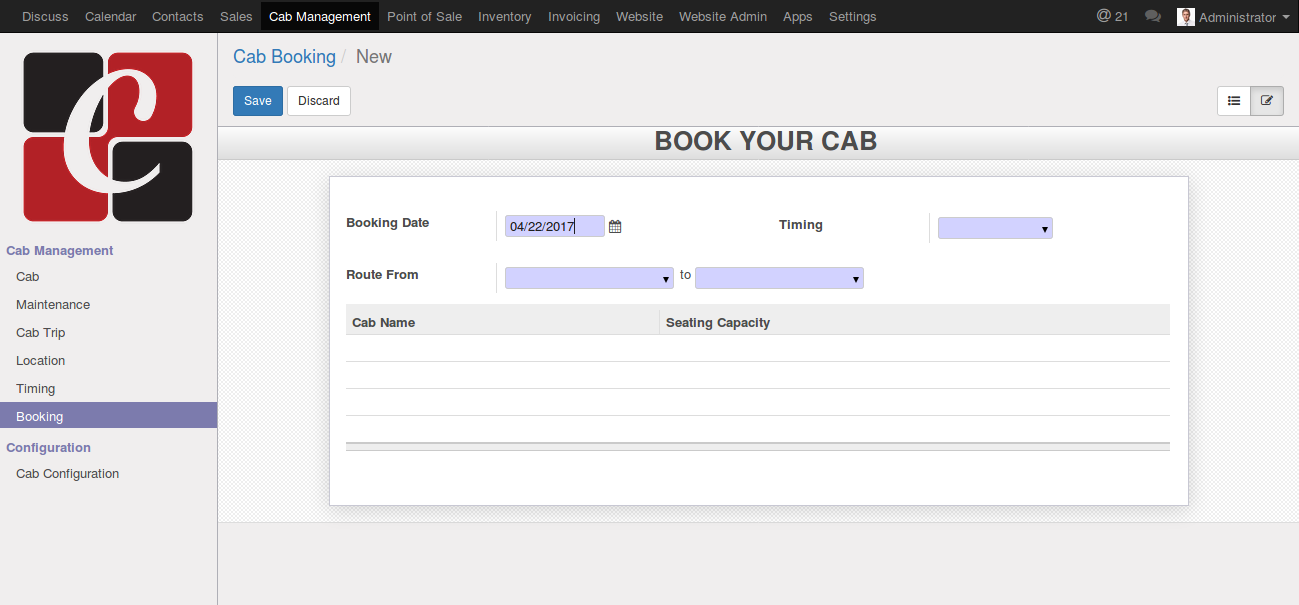This screenshot has width=1299, height=605.
Task: Open the Route From origin dropdown
Action: coord(589,279)
